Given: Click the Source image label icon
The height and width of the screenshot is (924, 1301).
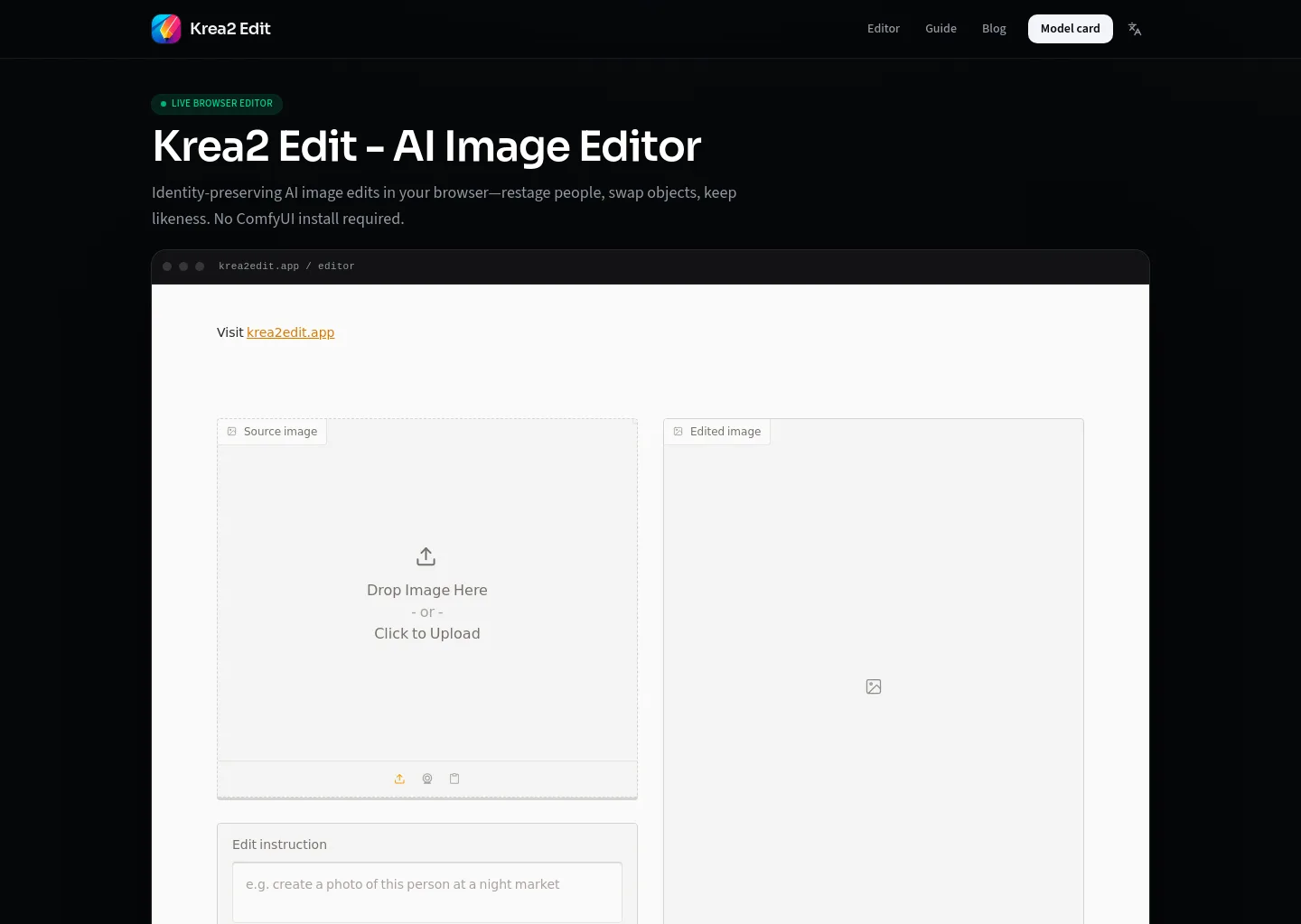Looking at the screenshot, I should 232,432.
